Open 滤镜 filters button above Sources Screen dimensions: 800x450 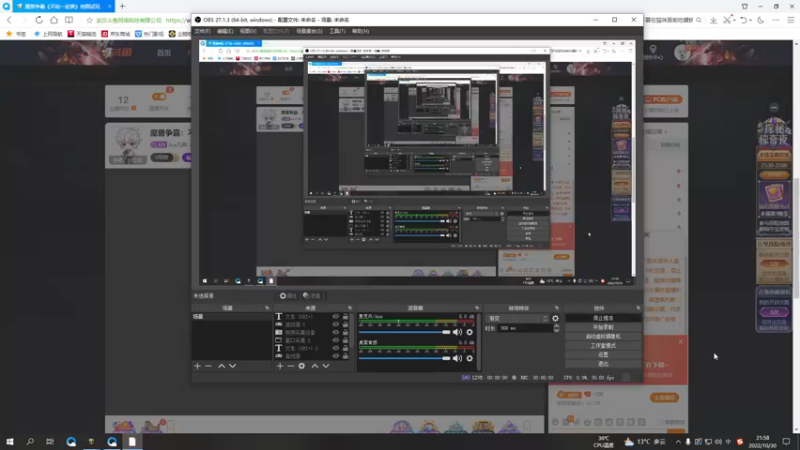pos(312,296)
